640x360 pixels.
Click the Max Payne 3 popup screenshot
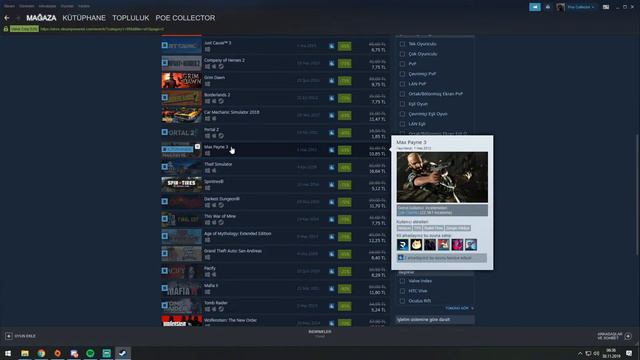tap(442, 177)
